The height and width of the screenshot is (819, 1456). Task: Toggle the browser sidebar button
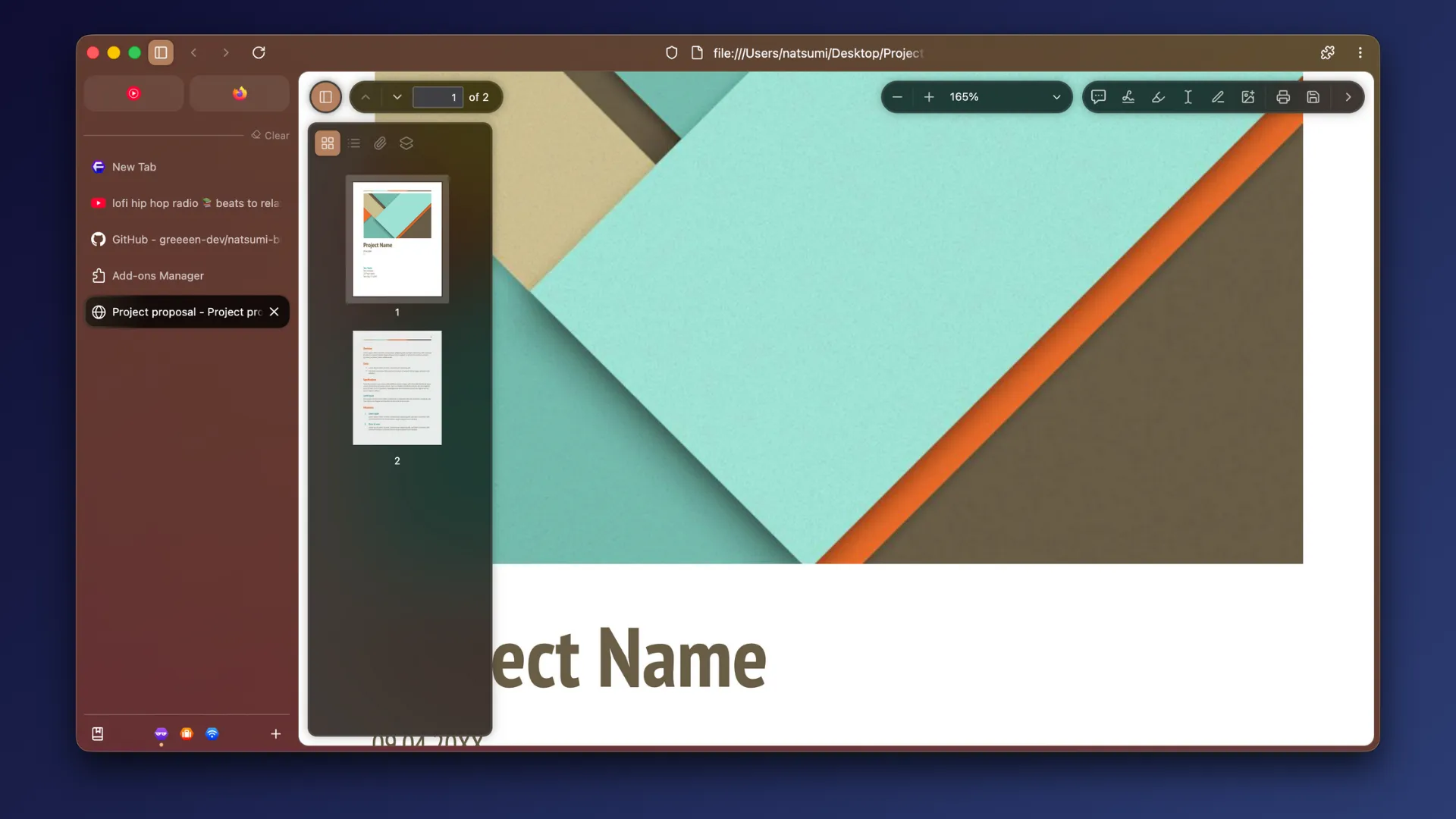pos(161,52)
